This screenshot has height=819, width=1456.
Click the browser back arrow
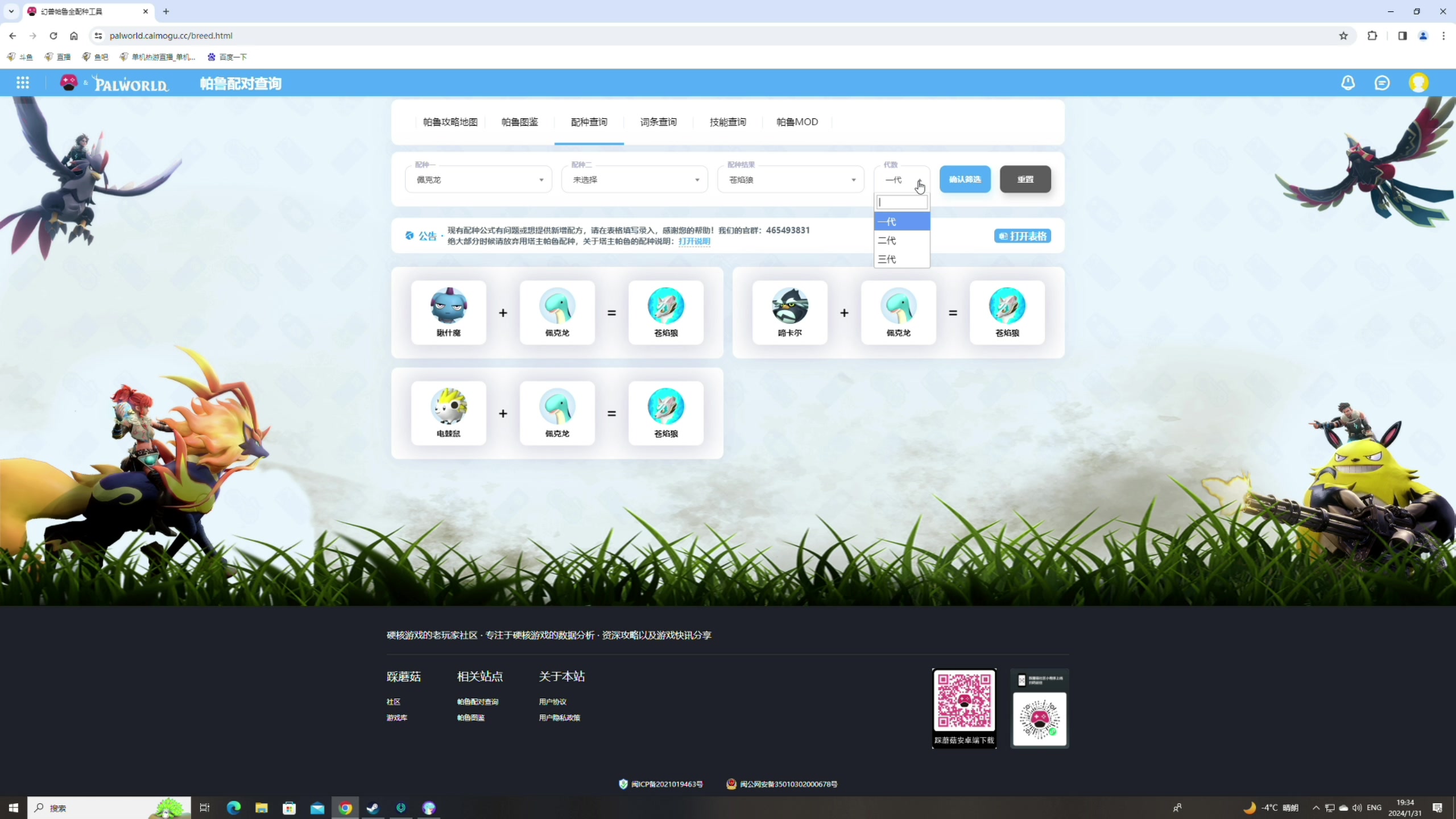tap(13, 36)
